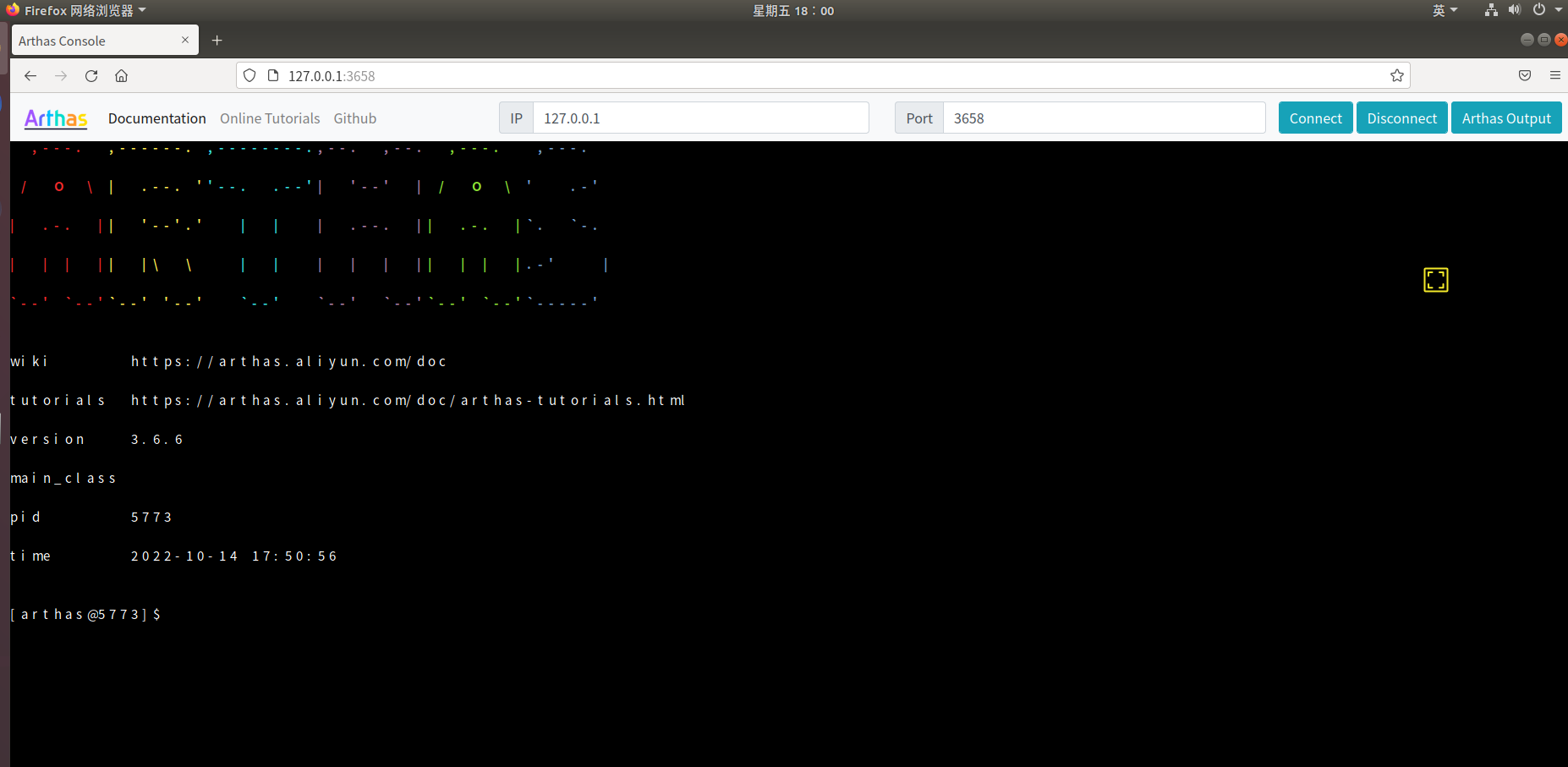Click the Disconnect button

click(1401, 118)
